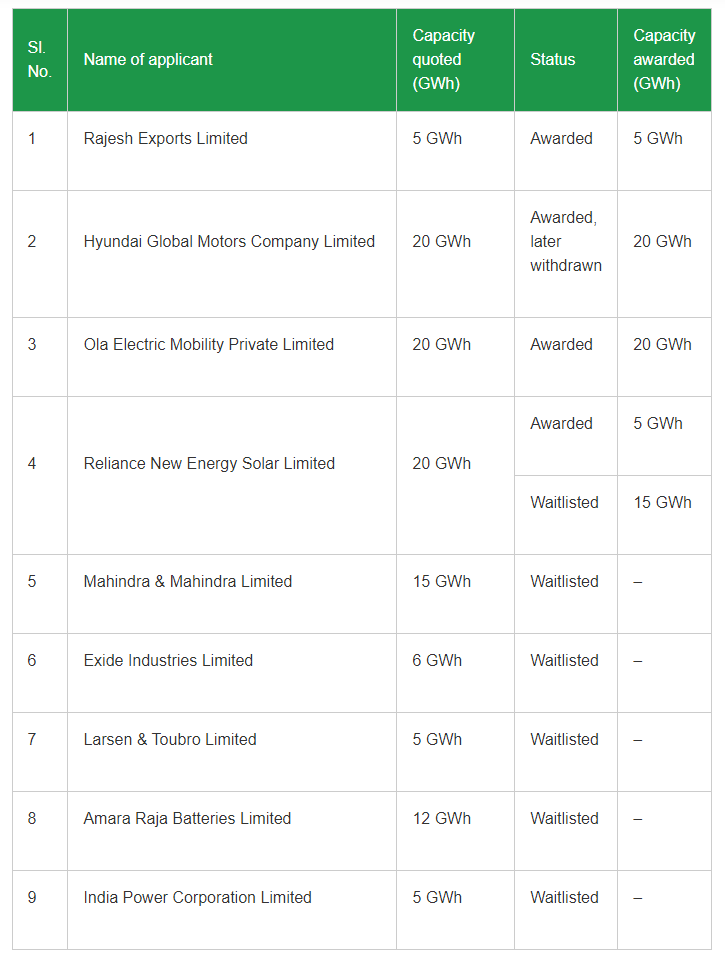Click the 'Capacity awarded (GWh)' header

pos(663,60)
